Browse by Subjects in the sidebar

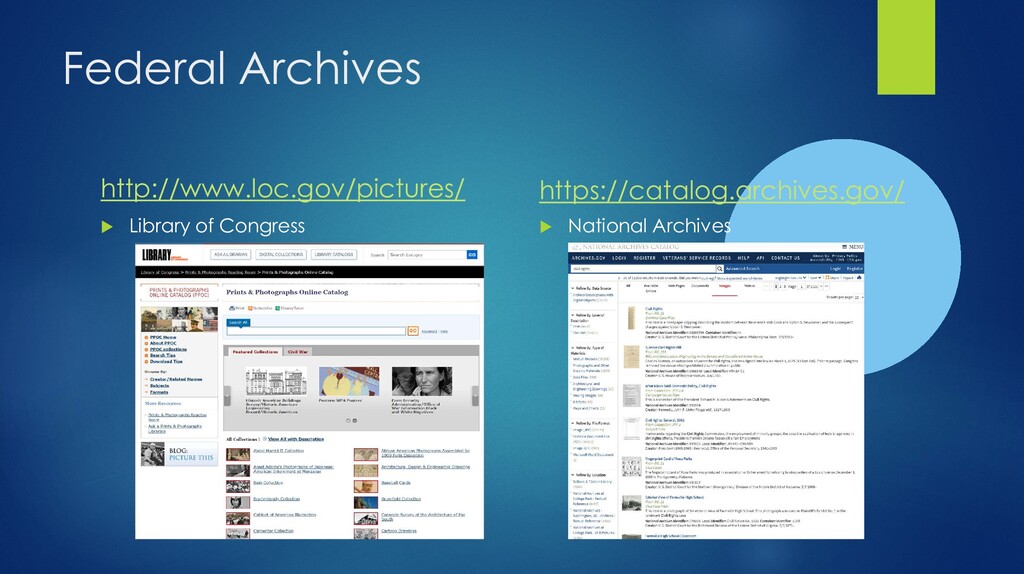pyautogui.click(x=159, y=386)
